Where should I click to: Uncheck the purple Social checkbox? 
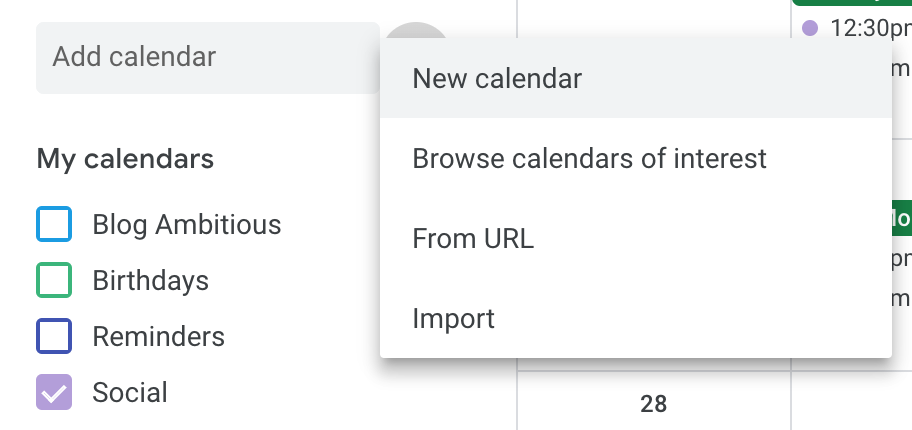[x=54, y=392]
